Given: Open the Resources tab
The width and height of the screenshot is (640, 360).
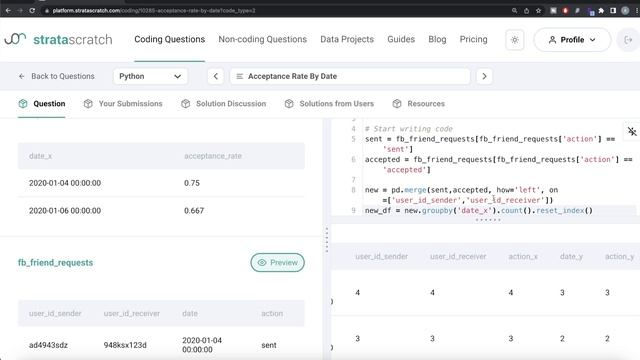Looking at the screenshot, I should click(418, 104).
